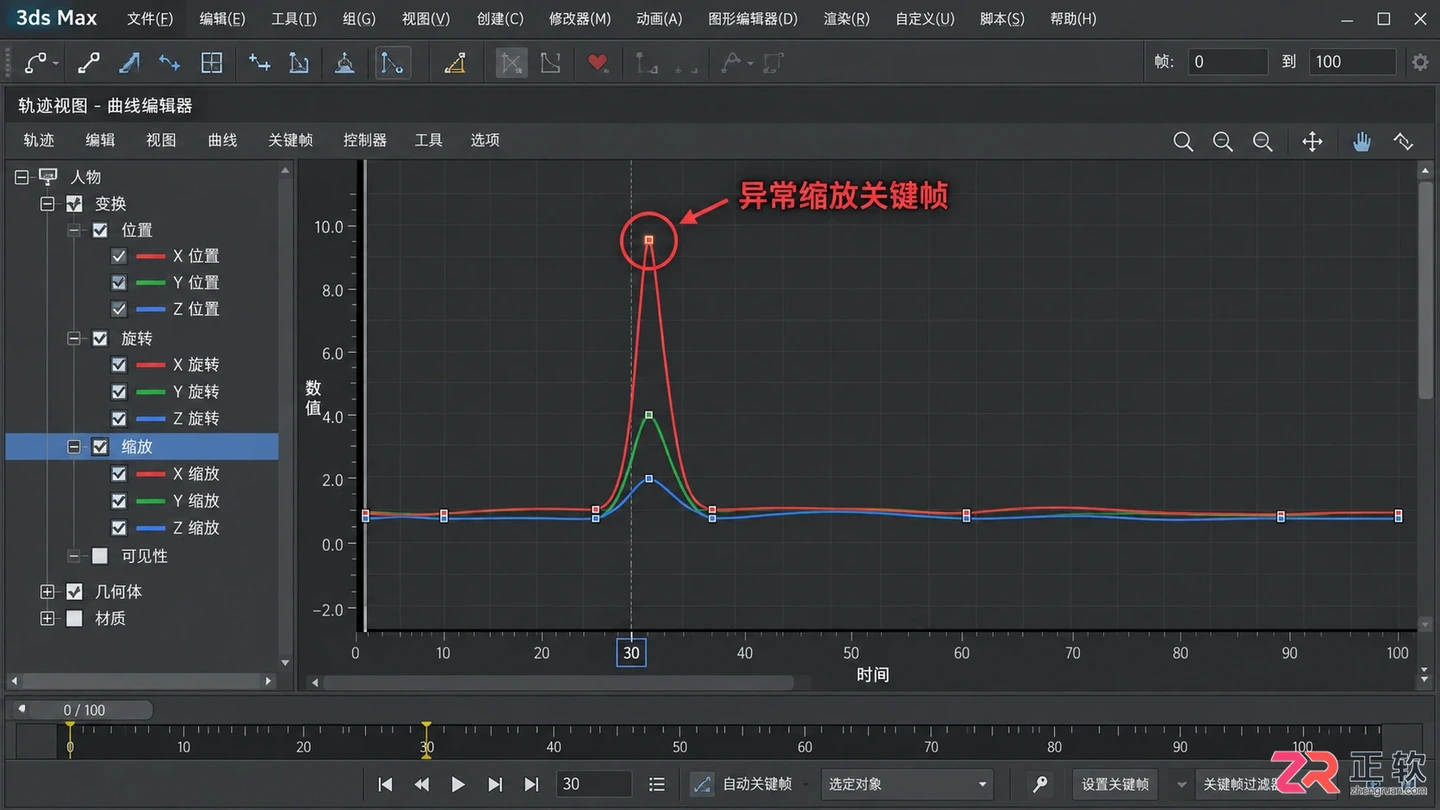Uncheck the X 位置 track checkbox

[119, 256]
